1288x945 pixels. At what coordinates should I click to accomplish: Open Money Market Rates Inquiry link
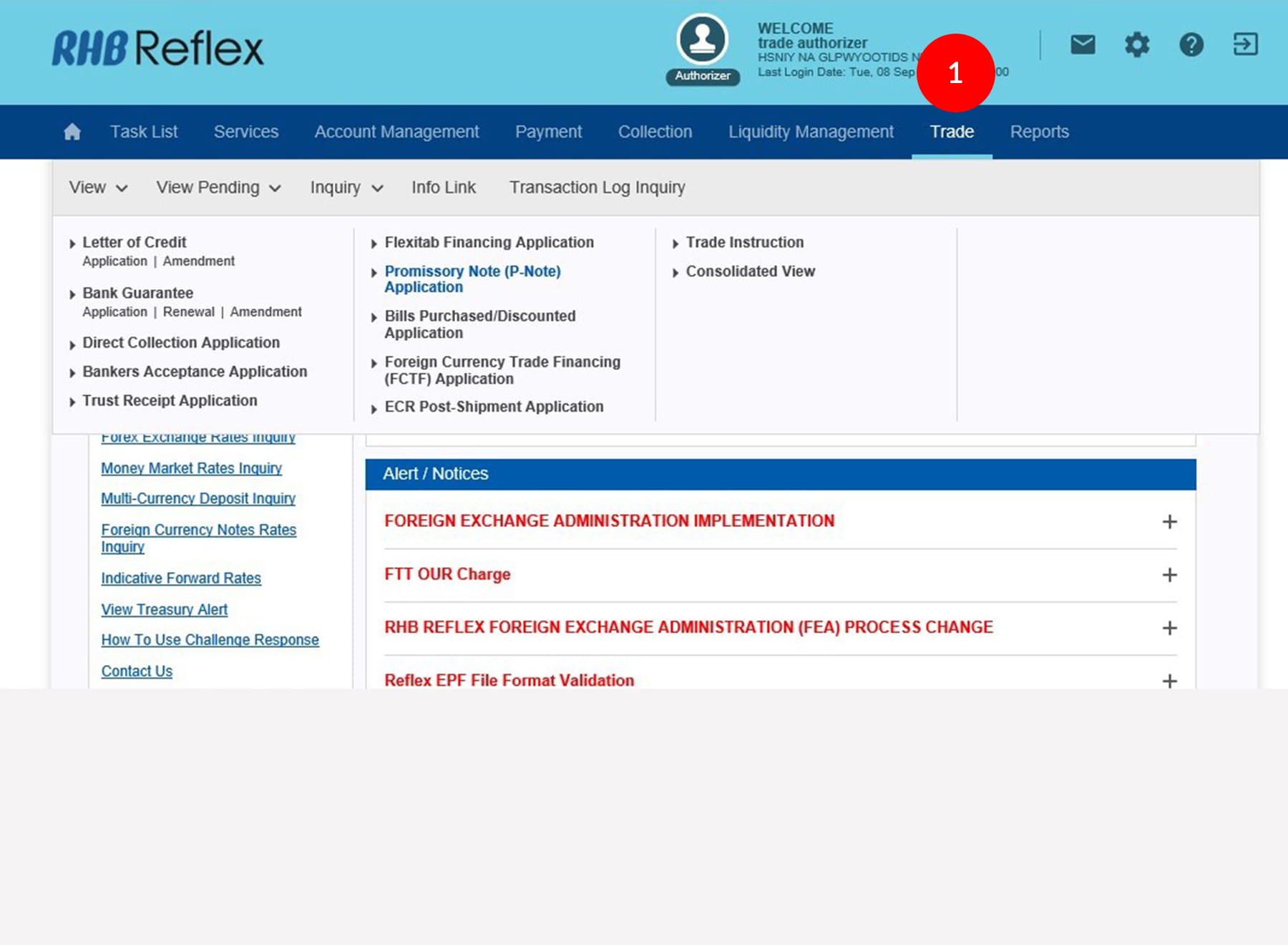click(x=191, y=468)
